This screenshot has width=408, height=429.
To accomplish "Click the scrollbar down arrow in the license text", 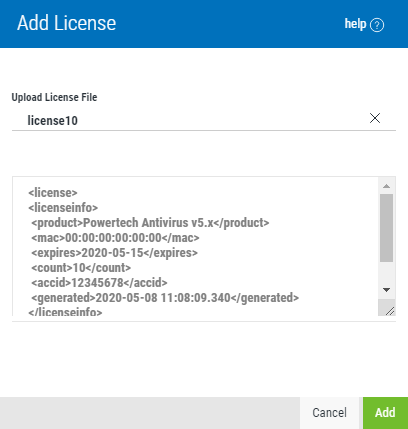I will [386, 290].
